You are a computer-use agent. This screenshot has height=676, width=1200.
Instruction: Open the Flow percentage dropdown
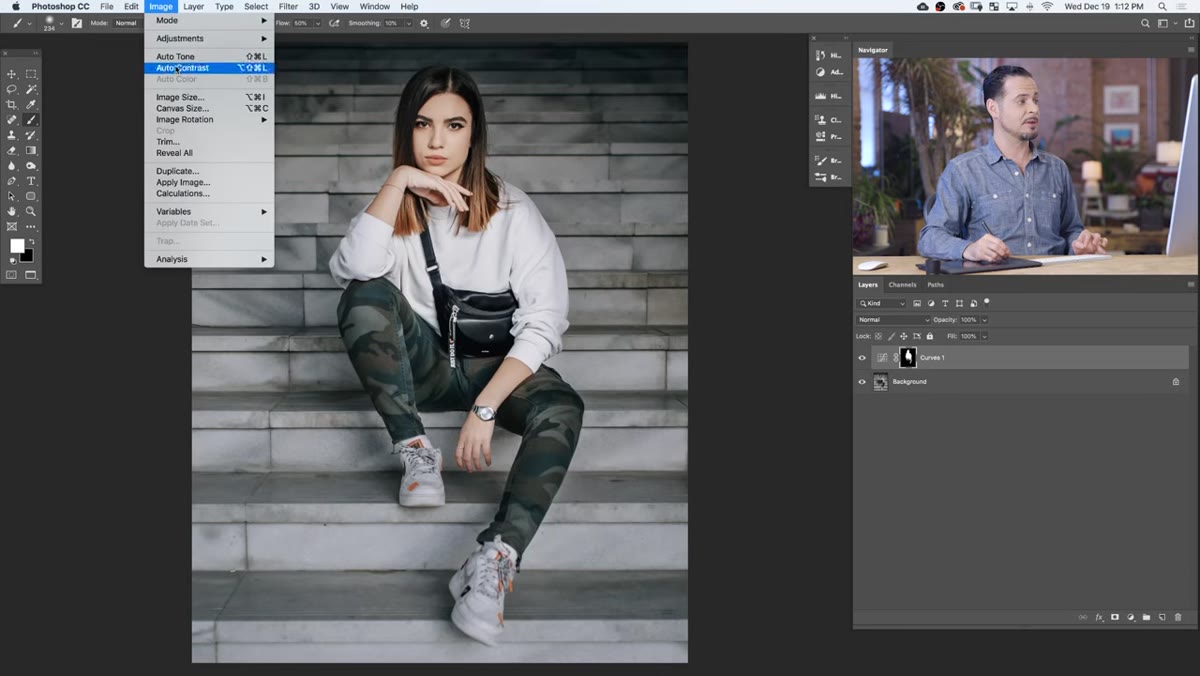point(318,23)
